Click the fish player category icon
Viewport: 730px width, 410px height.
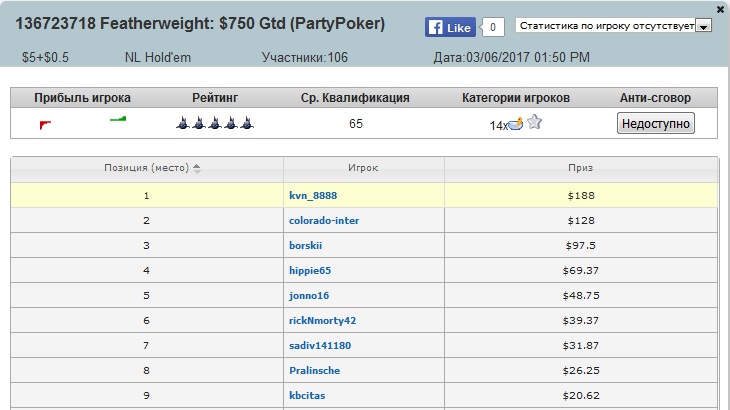point(515,124)
